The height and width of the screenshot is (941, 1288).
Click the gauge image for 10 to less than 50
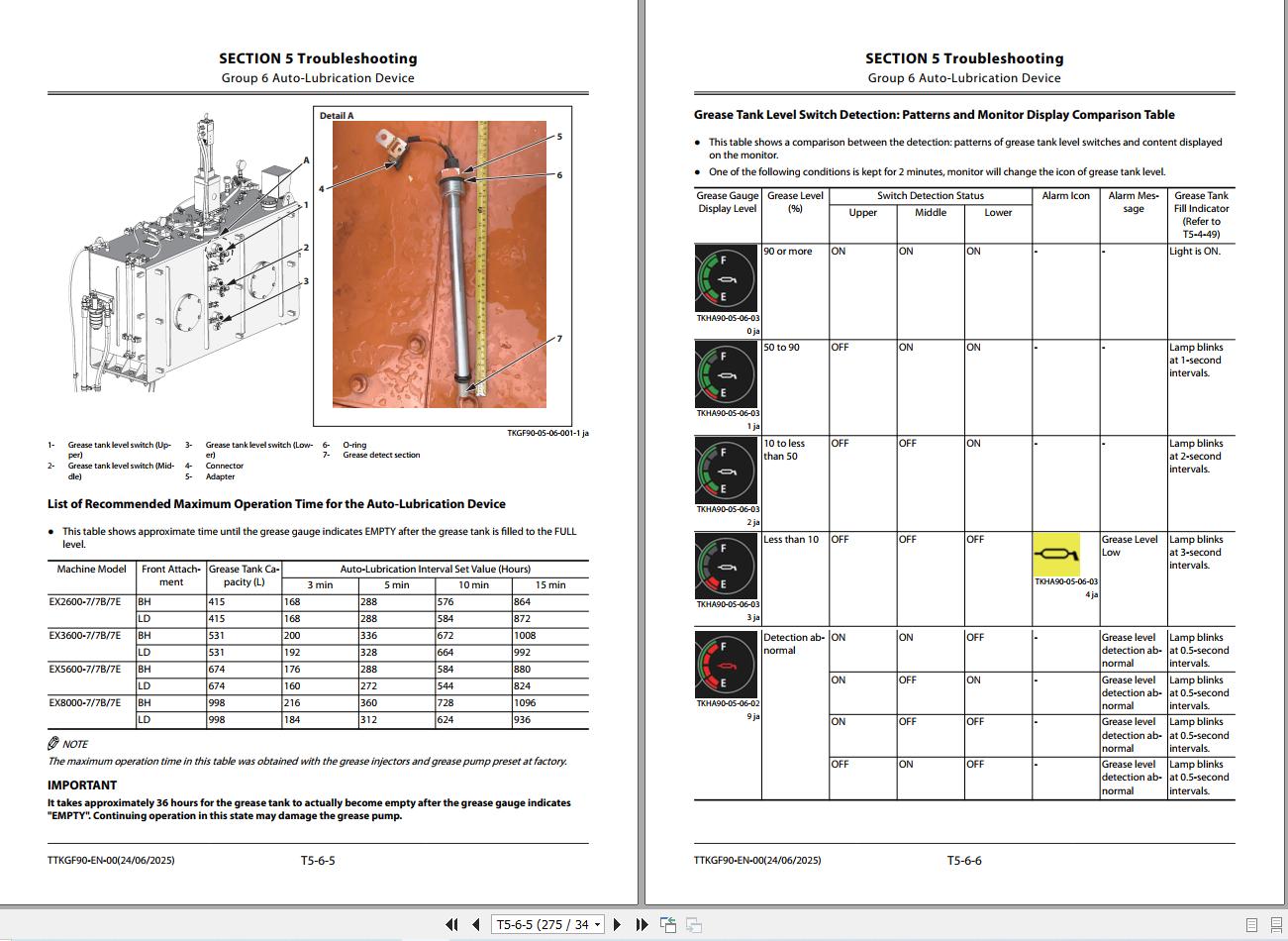[x=727, y=470]
